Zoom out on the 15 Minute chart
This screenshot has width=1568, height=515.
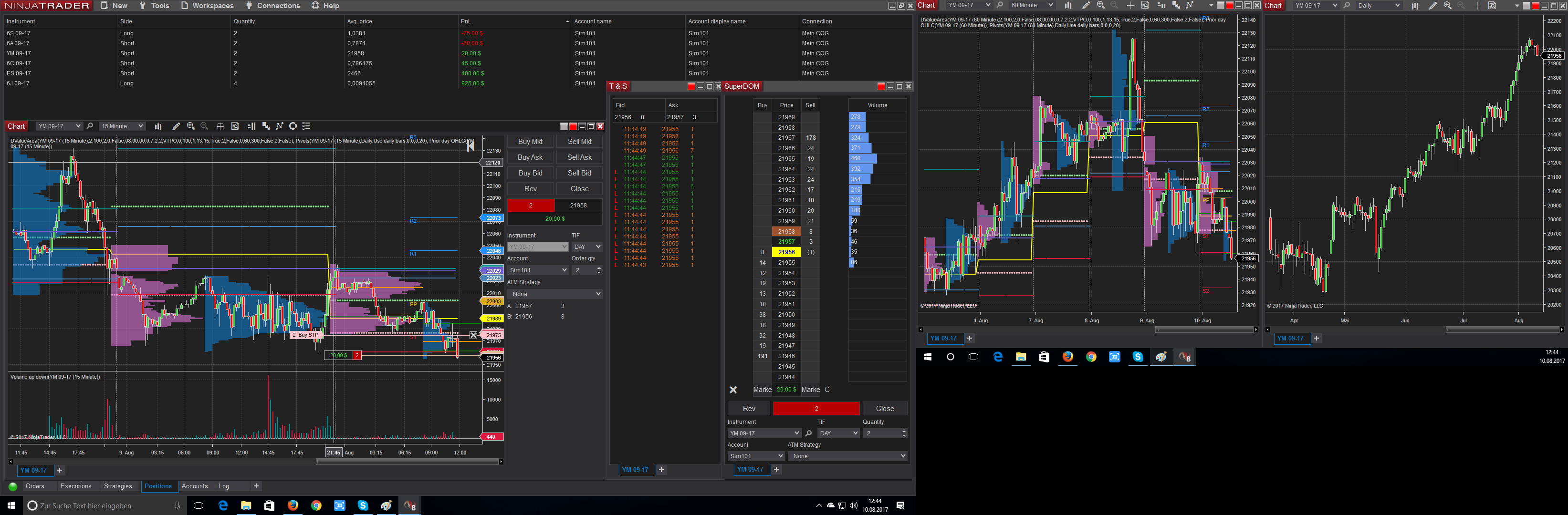(x=205, y=126)
